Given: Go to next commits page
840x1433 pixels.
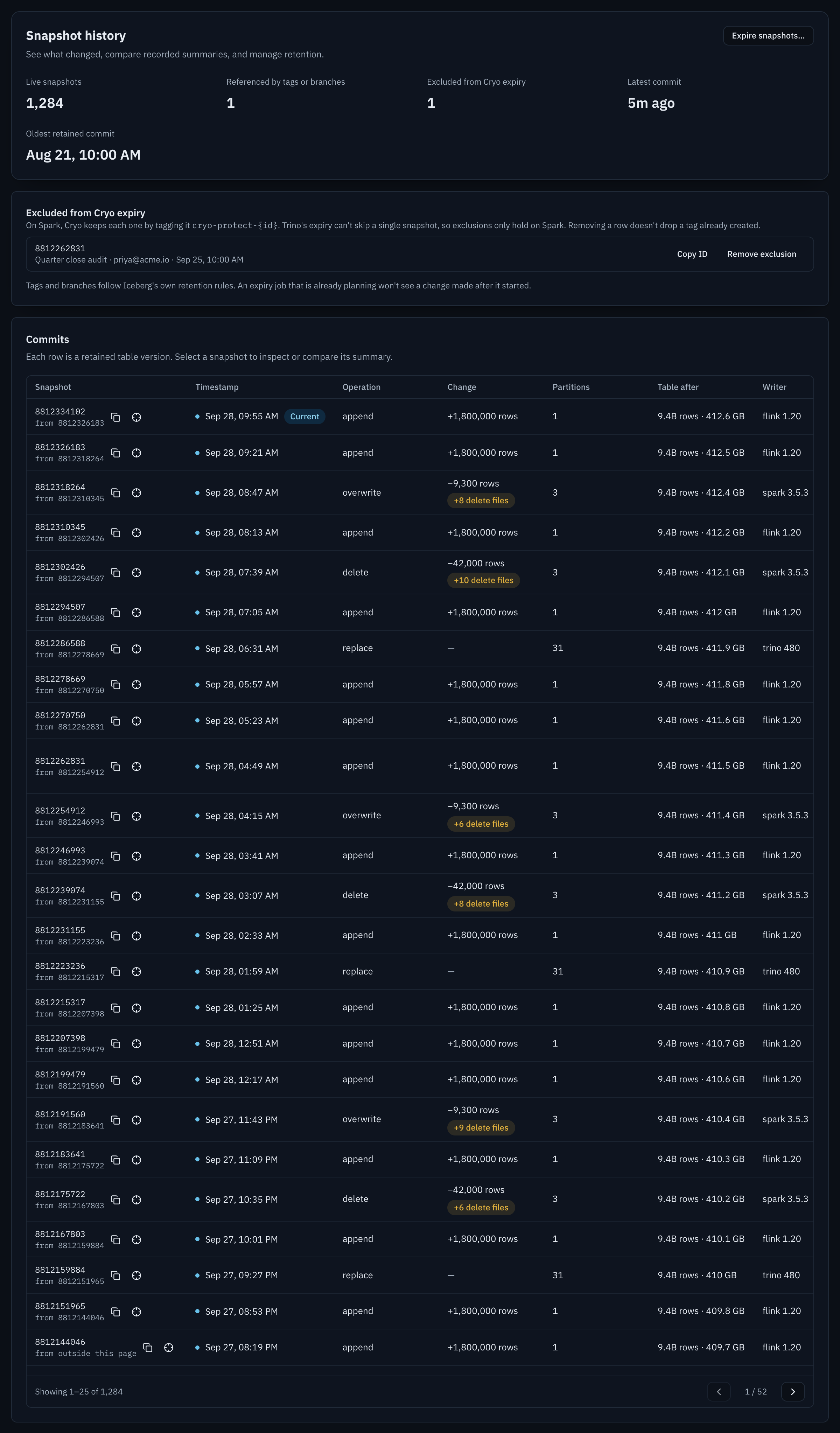Looking at the screenshot, I should 793,1391.
